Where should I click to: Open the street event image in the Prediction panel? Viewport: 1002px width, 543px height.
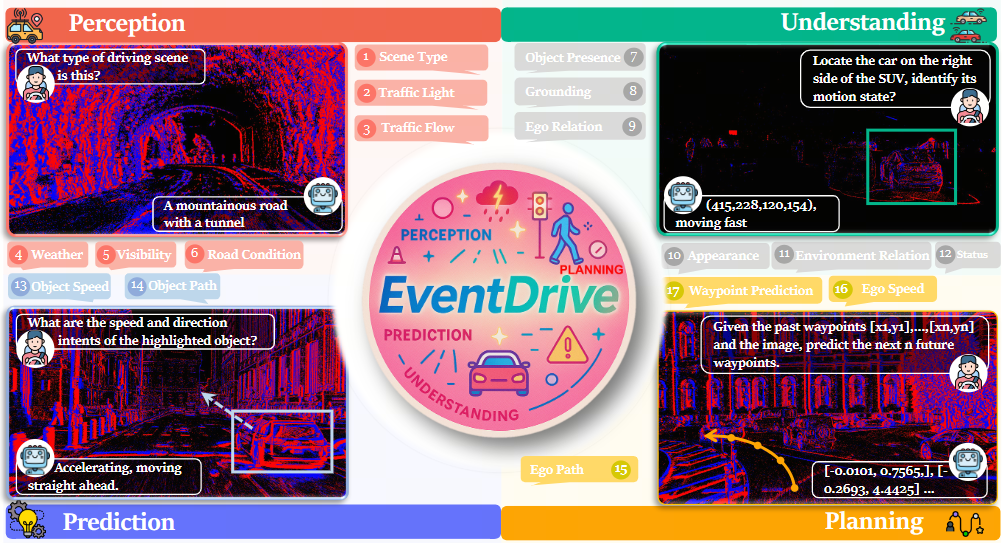pos(177,404)
